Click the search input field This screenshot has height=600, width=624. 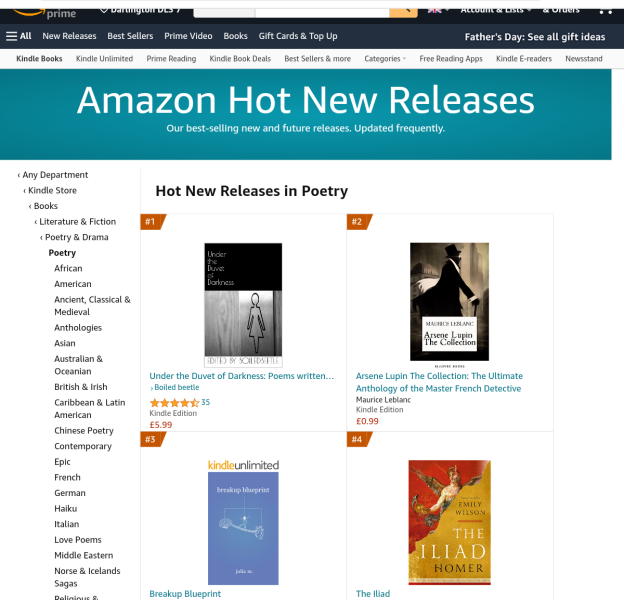point(322,9)
